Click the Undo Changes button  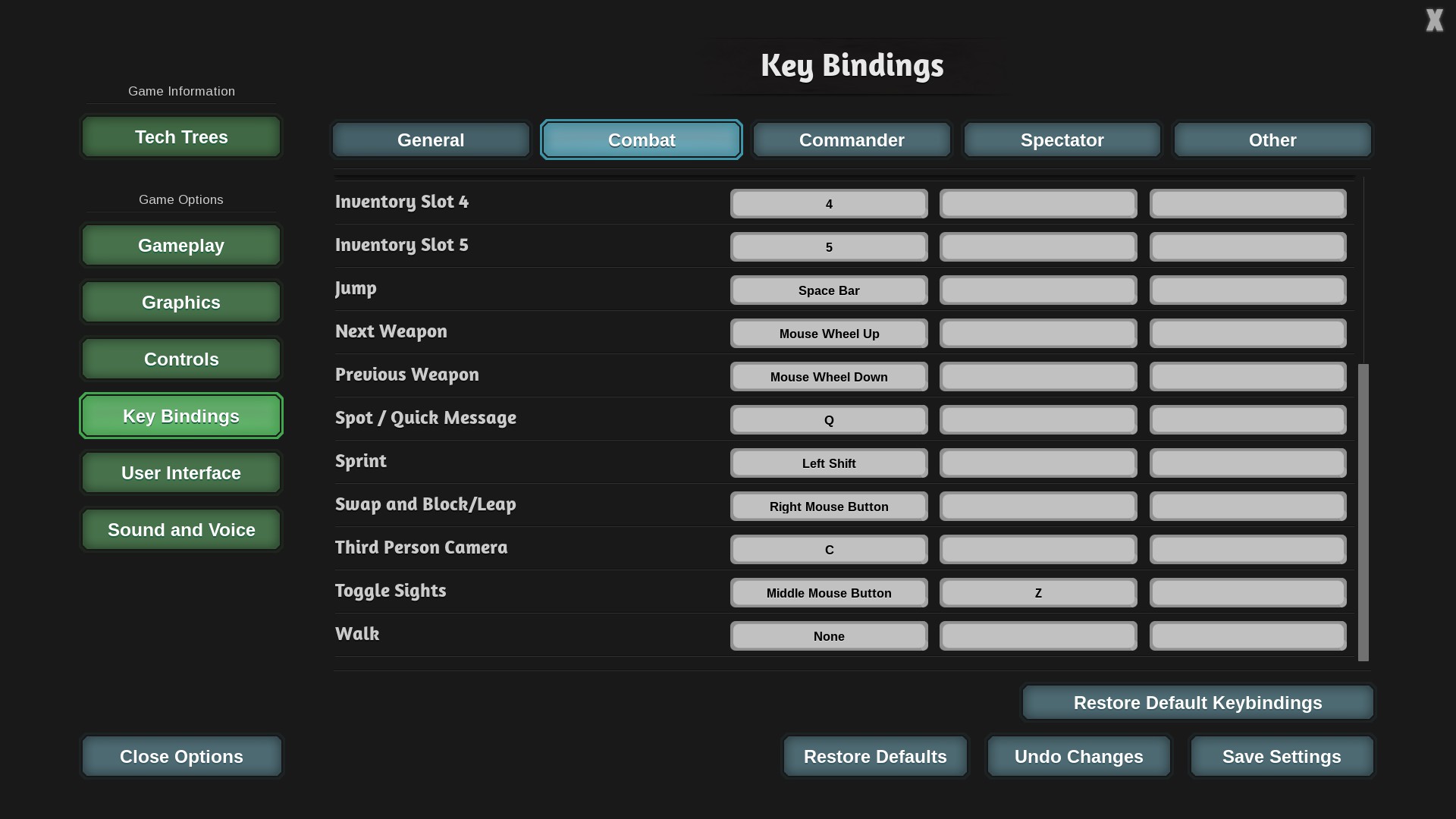1078,757
